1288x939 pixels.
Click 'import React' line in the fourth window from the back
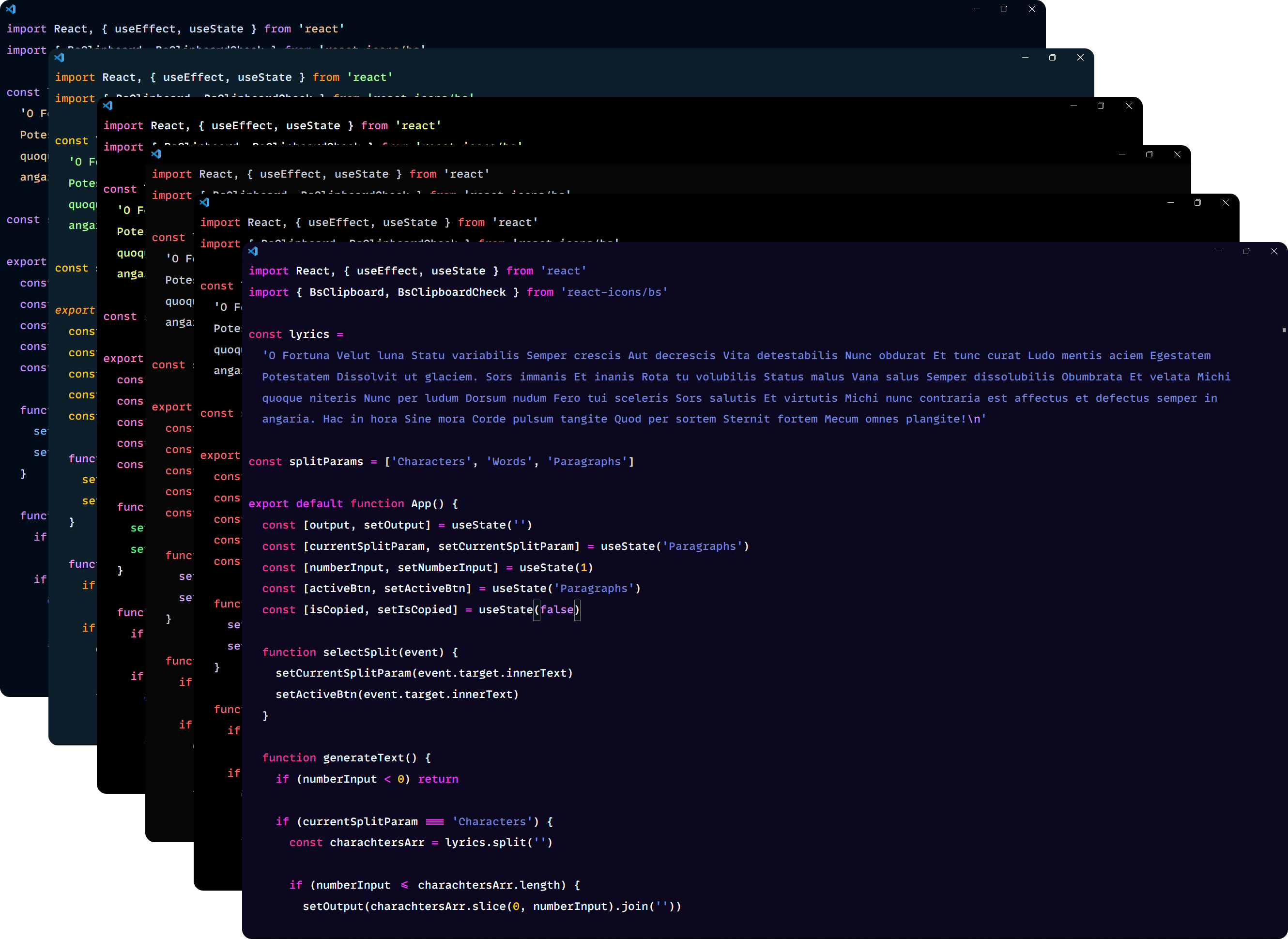click(x=320, y=174)
